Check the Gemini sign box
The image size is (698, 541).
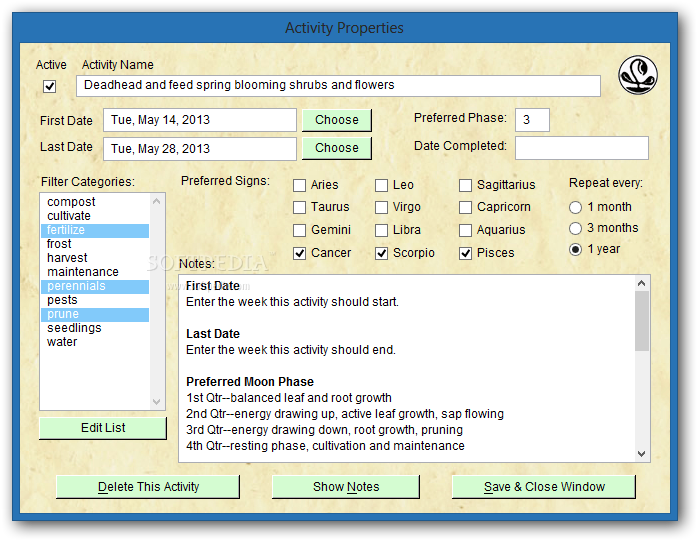pyautogui.click(x=300, y=230)
